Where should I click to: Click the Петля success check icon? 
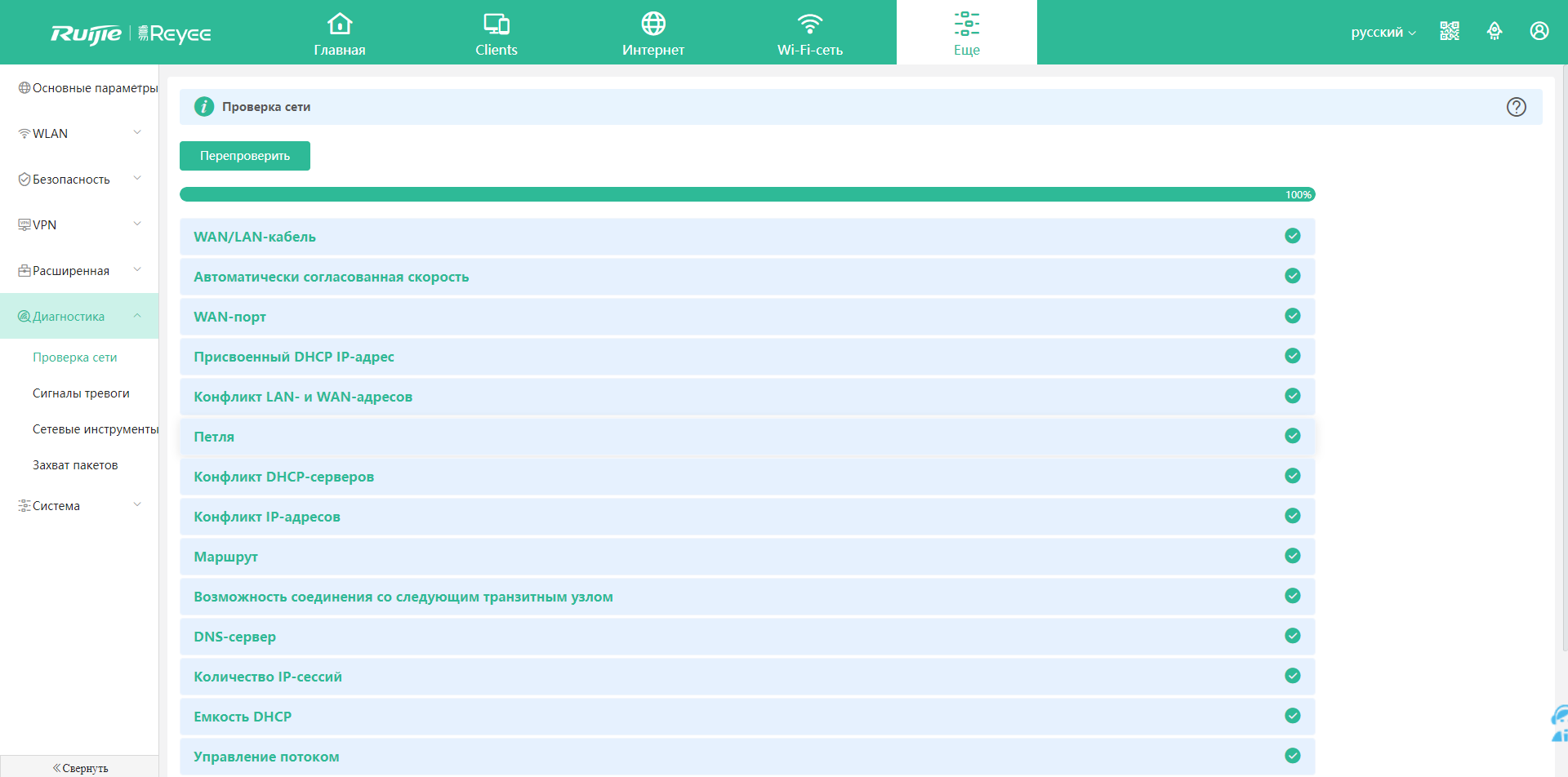pos(1293,436)
